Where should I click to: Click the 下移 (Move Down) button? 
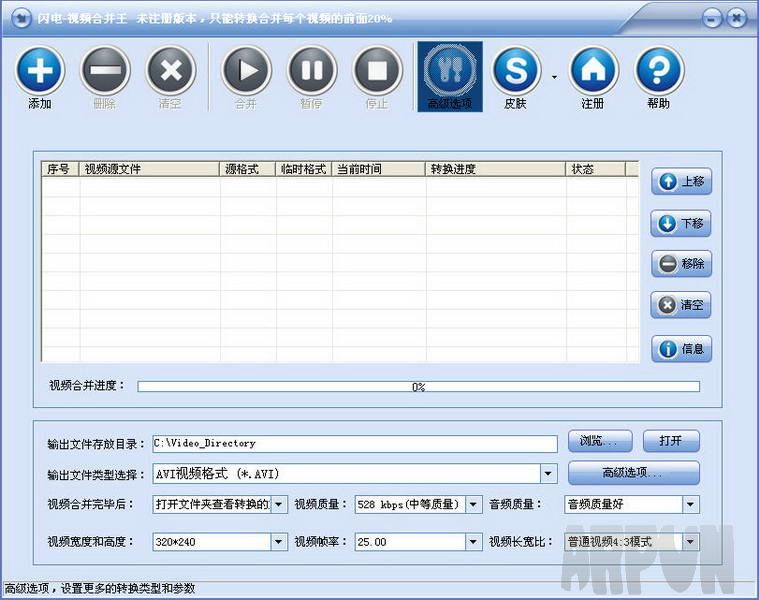tap(682, 223)
